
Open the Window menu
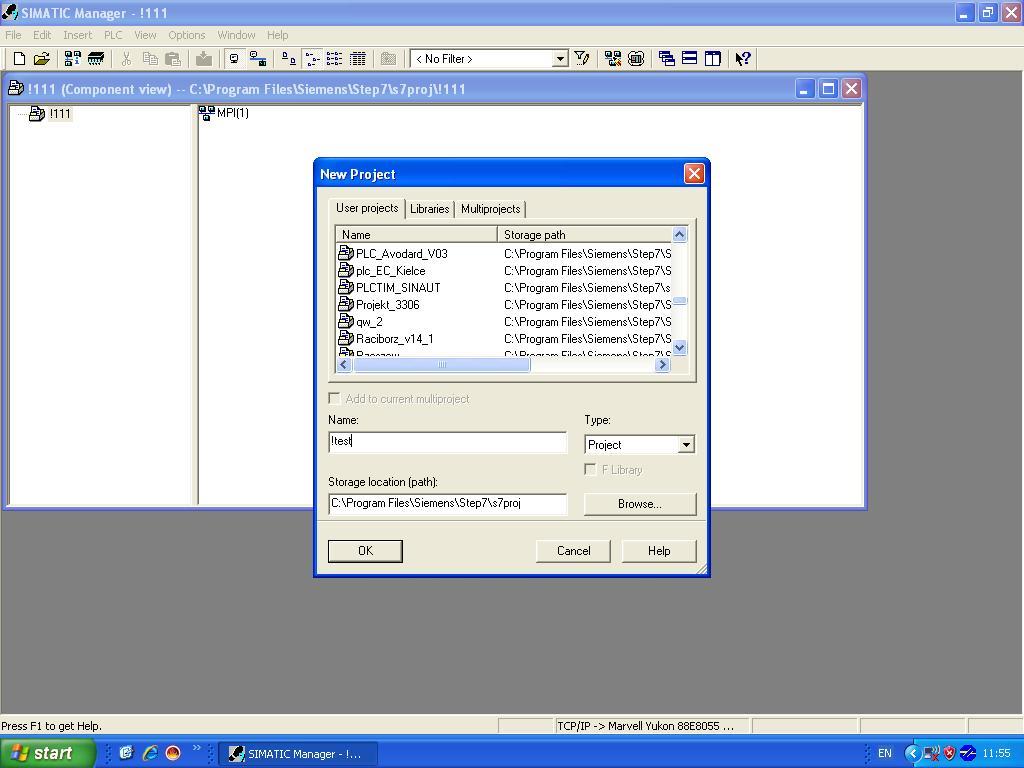236,35
